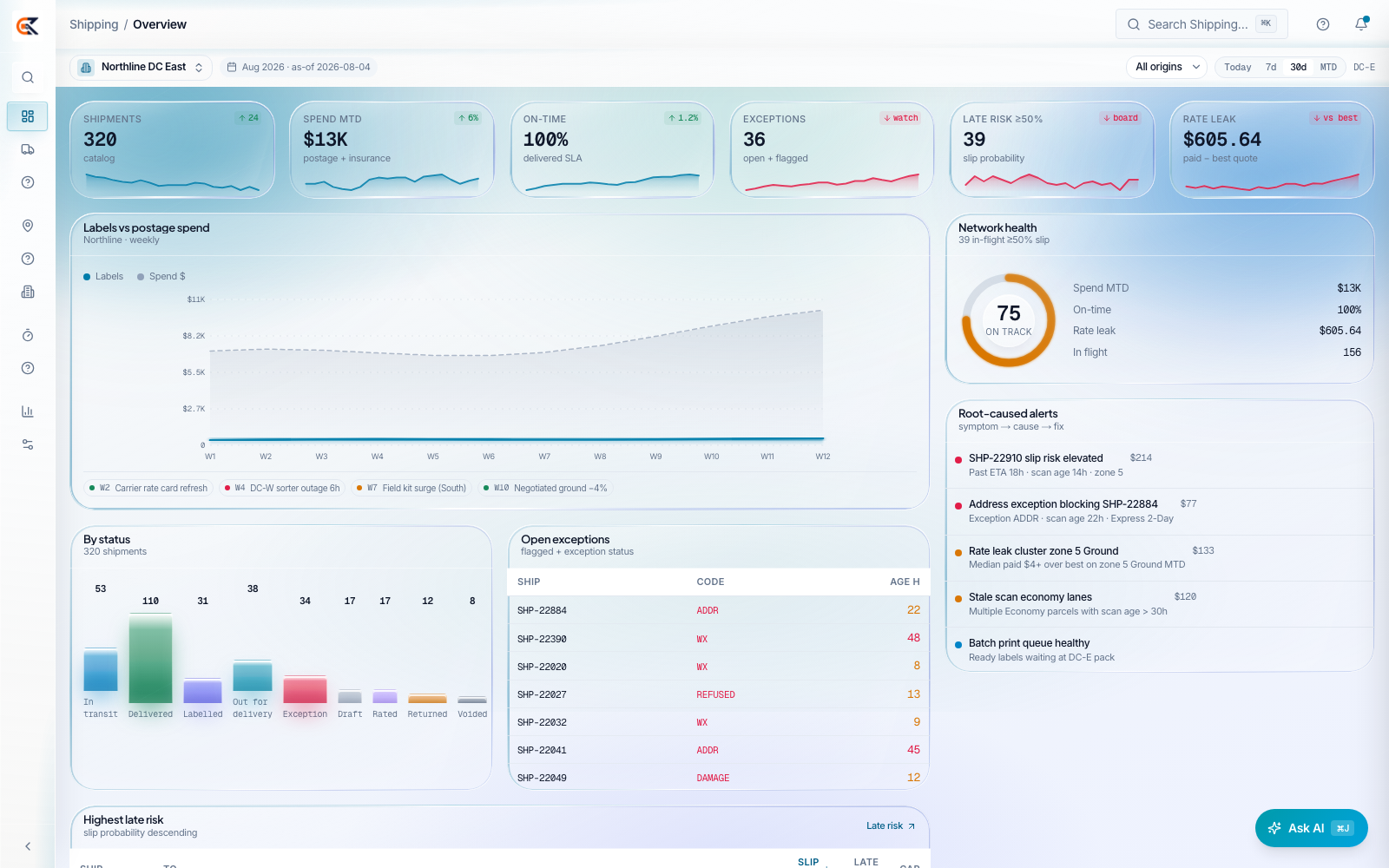Select the W10 Negotiated ground marker
Viewport: 1389px width, 868px height.
(545, 488)
